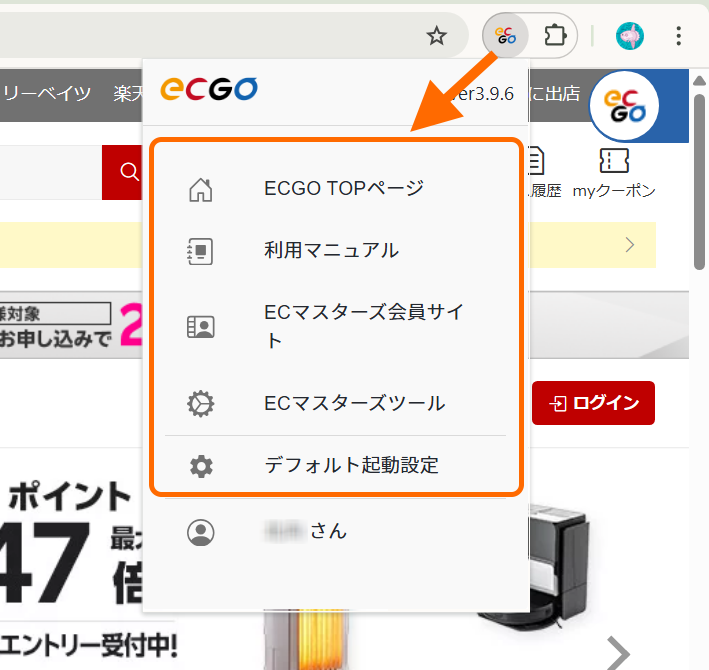
Task: Open Chrome profile avatar
Action: click(630, 37)
